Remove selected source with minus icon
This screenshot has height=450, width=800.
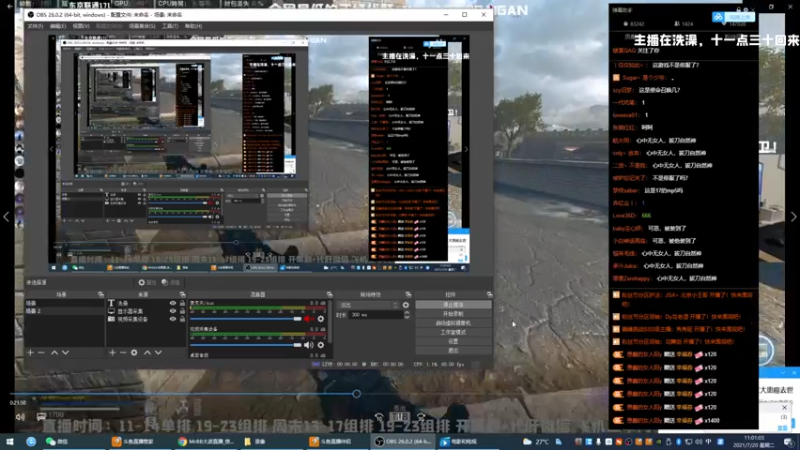click(123, 353)
